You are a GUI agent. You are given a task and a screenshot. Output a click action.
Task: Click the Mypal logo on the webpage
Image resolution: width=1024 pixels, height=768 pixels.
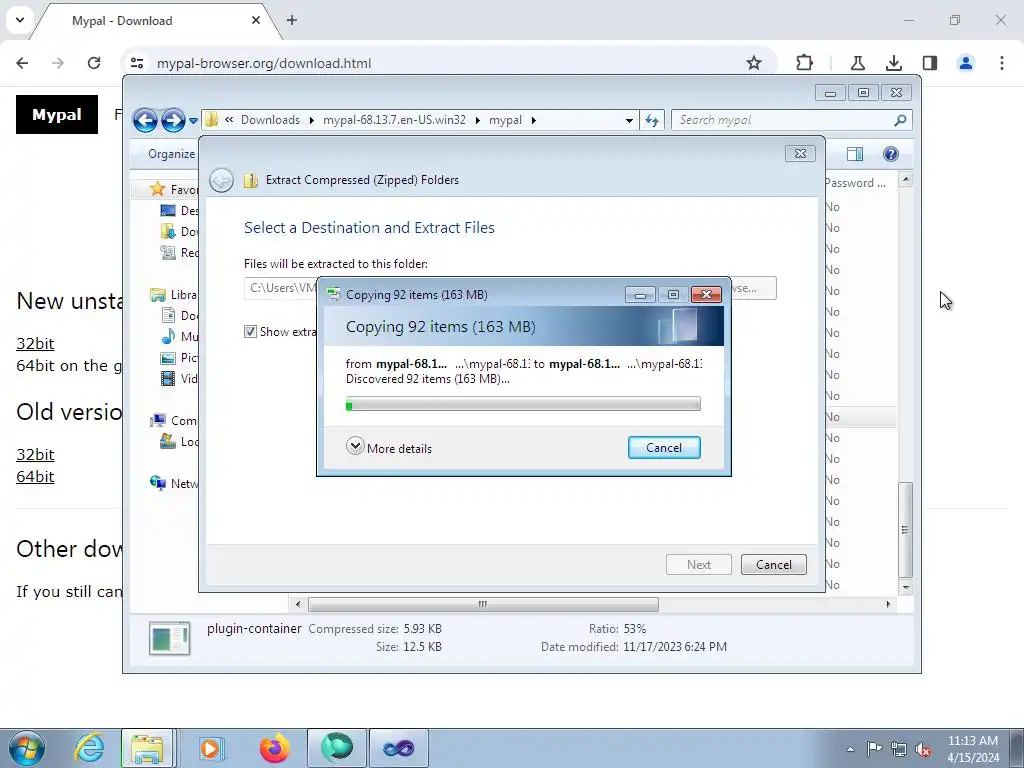57,114
